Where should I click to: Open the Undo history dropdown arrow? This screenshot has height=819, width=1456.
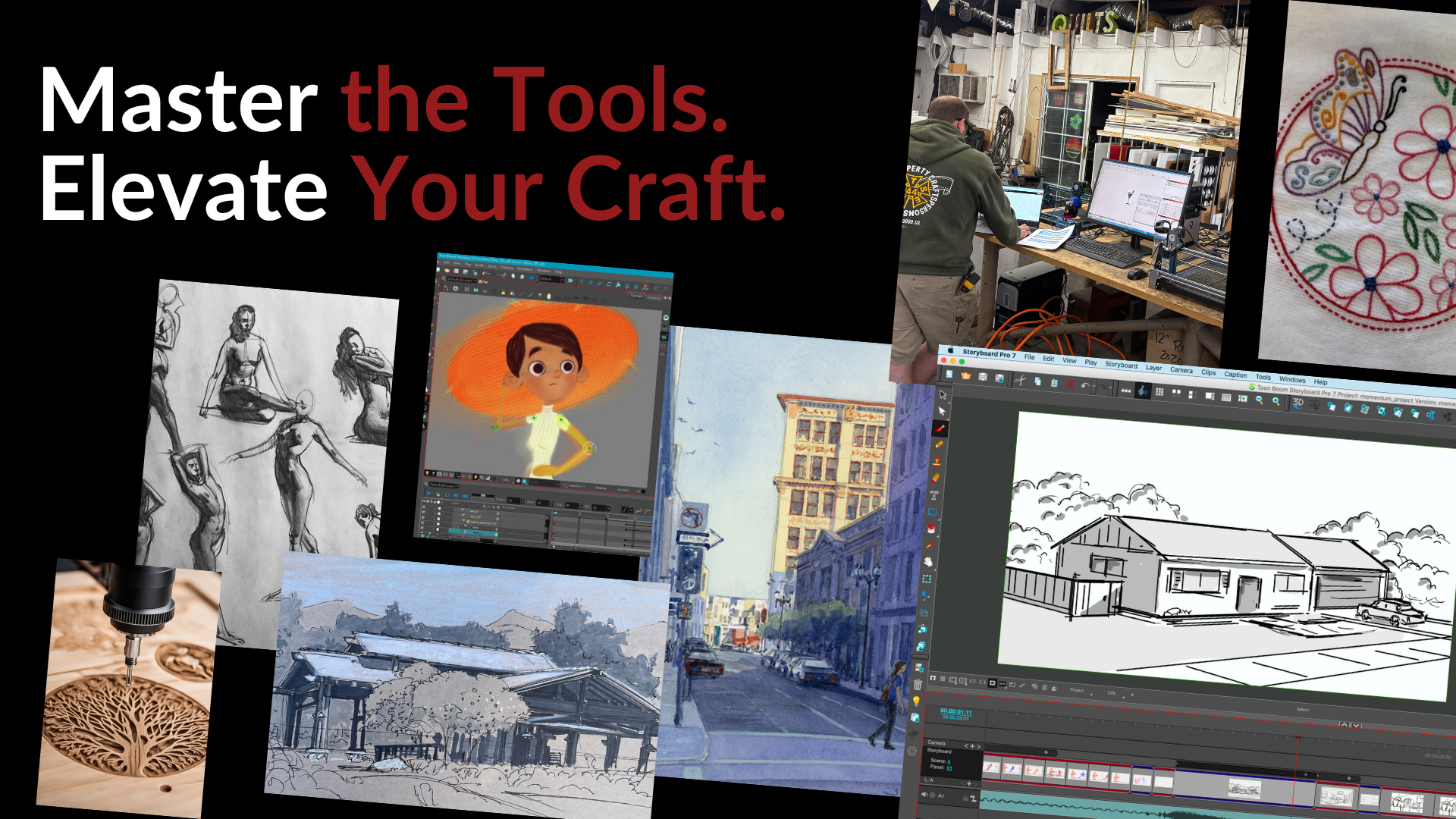(x=1094, y=386)
